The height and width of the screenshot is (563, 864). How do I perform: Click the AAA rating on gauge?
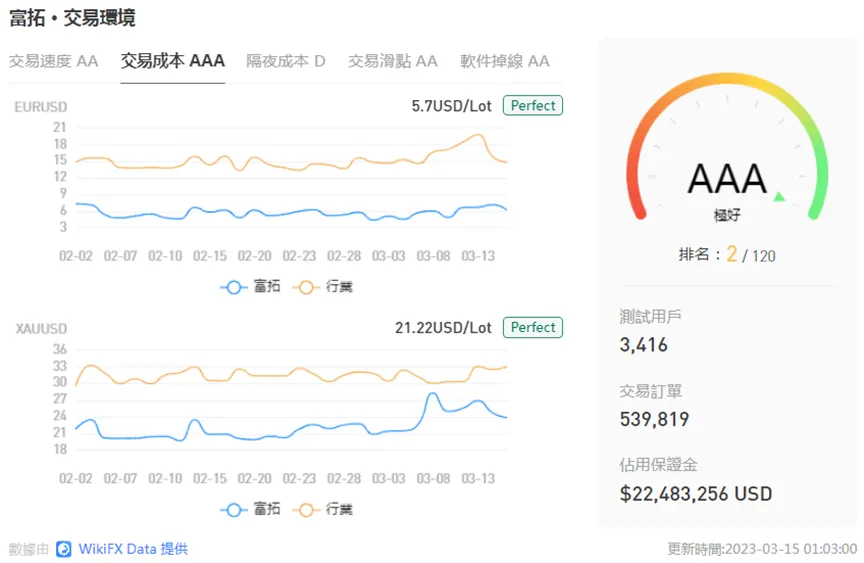point(727,179)
